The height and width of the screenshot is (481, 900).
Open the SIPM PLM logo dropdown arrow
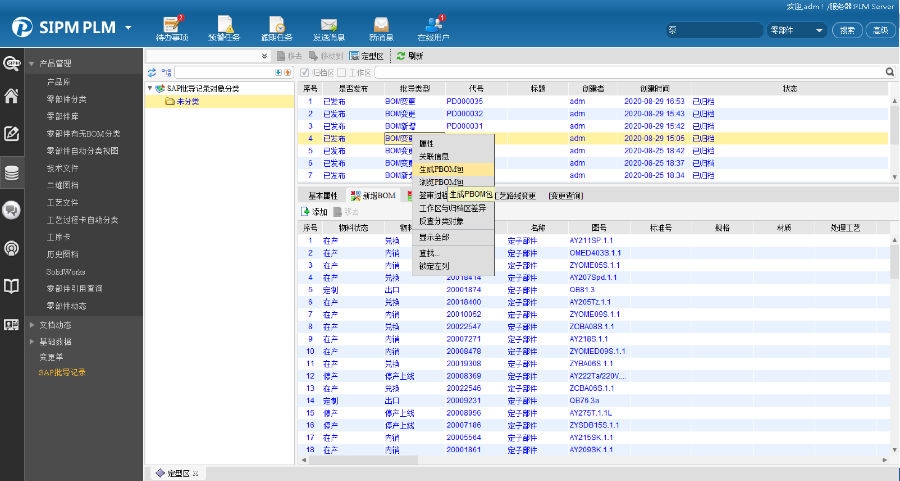pyautogui.click(x=128, y=27)
